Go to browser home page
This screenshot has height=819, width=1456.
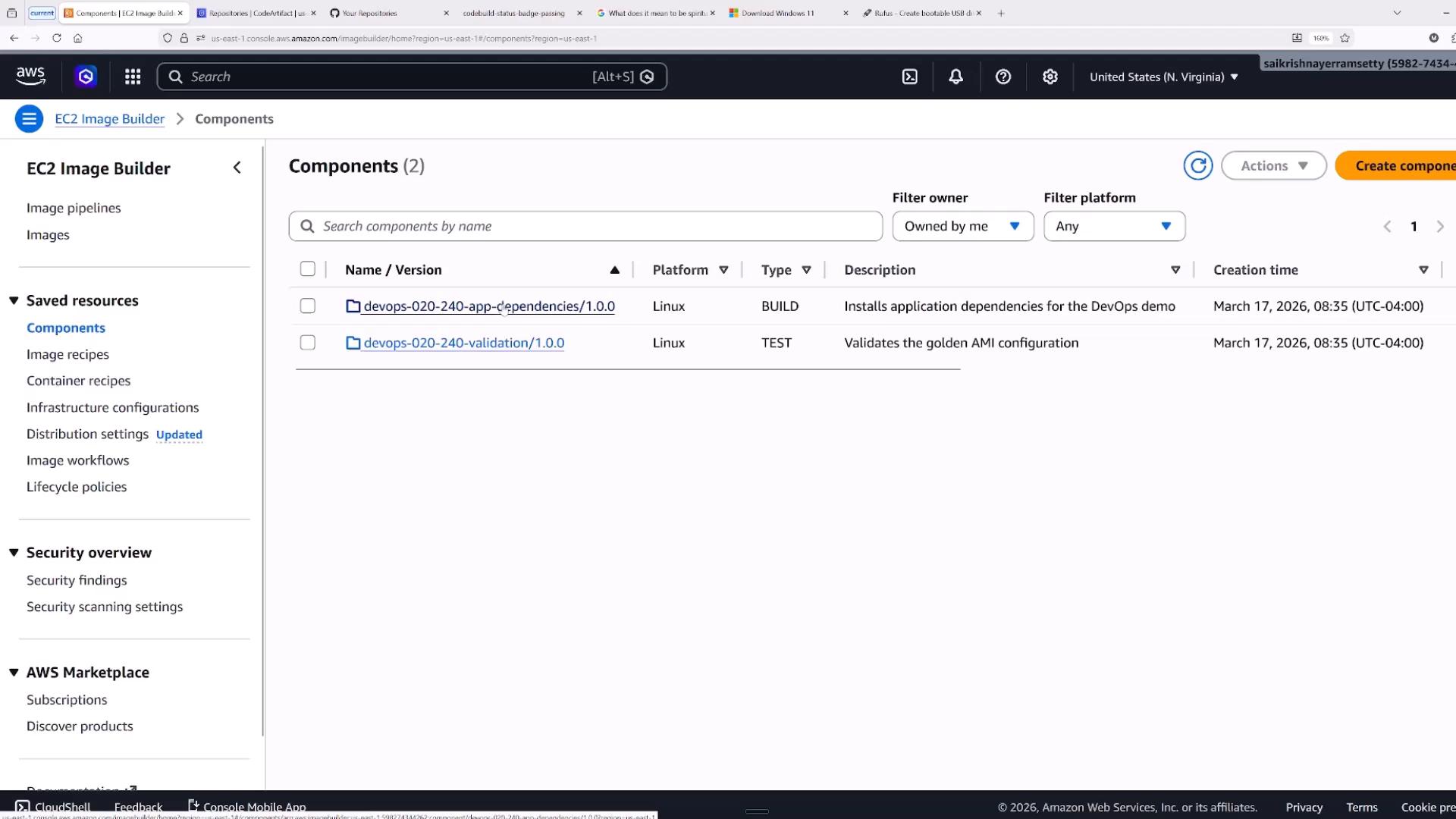[77, 38]
